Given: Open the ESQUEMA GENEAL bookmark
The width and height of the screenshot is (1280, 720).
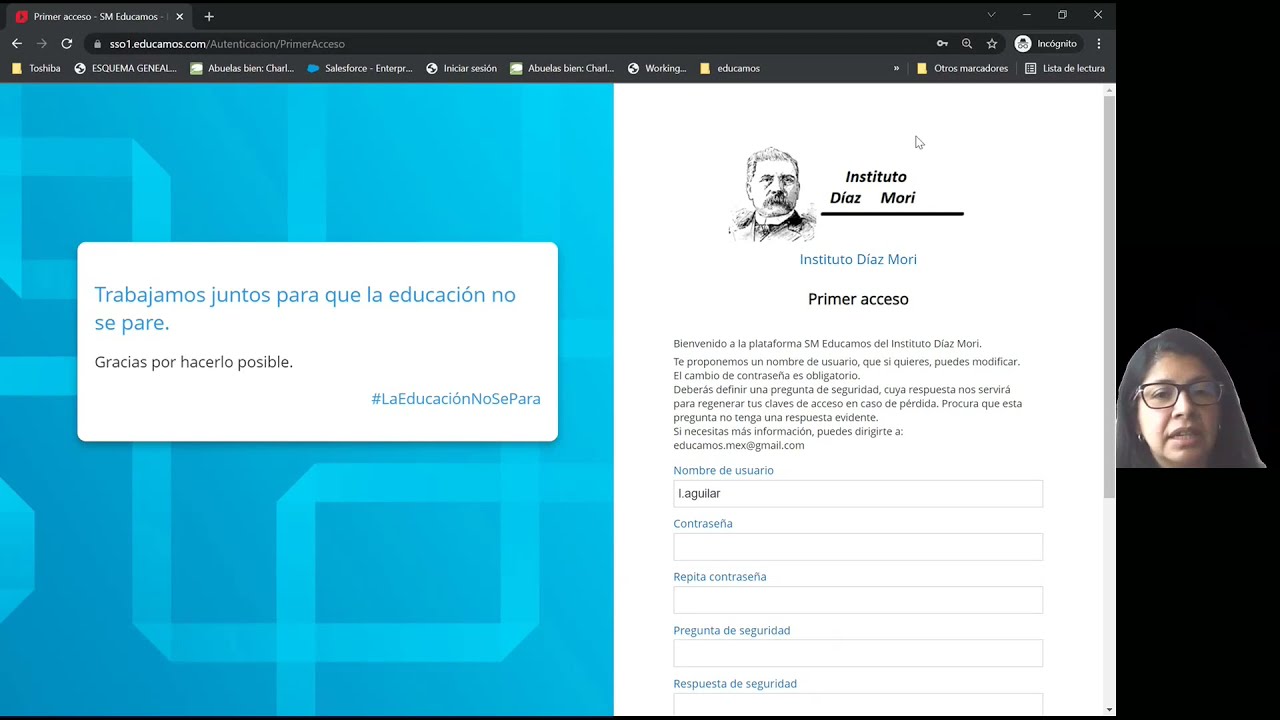Looking at the screenshot, I should pyautogui.click(x=125, y=68).
